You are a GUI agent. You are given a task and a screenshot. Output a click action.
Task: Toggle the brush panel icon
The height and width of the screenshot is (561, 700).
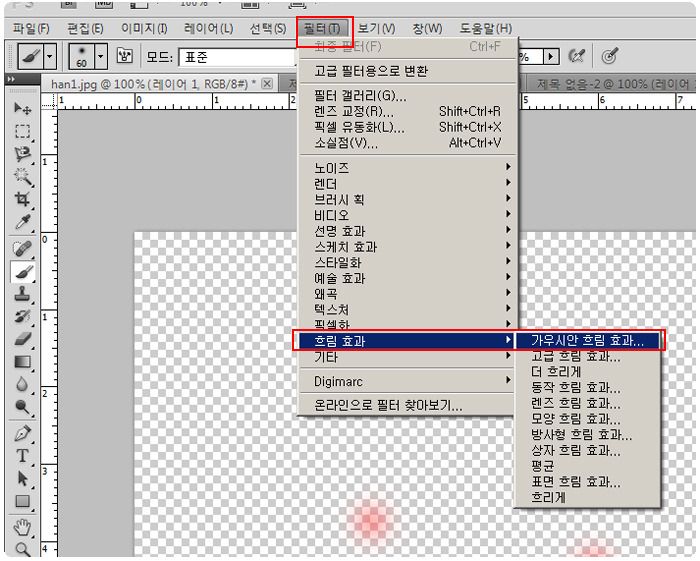click(125, 56)
